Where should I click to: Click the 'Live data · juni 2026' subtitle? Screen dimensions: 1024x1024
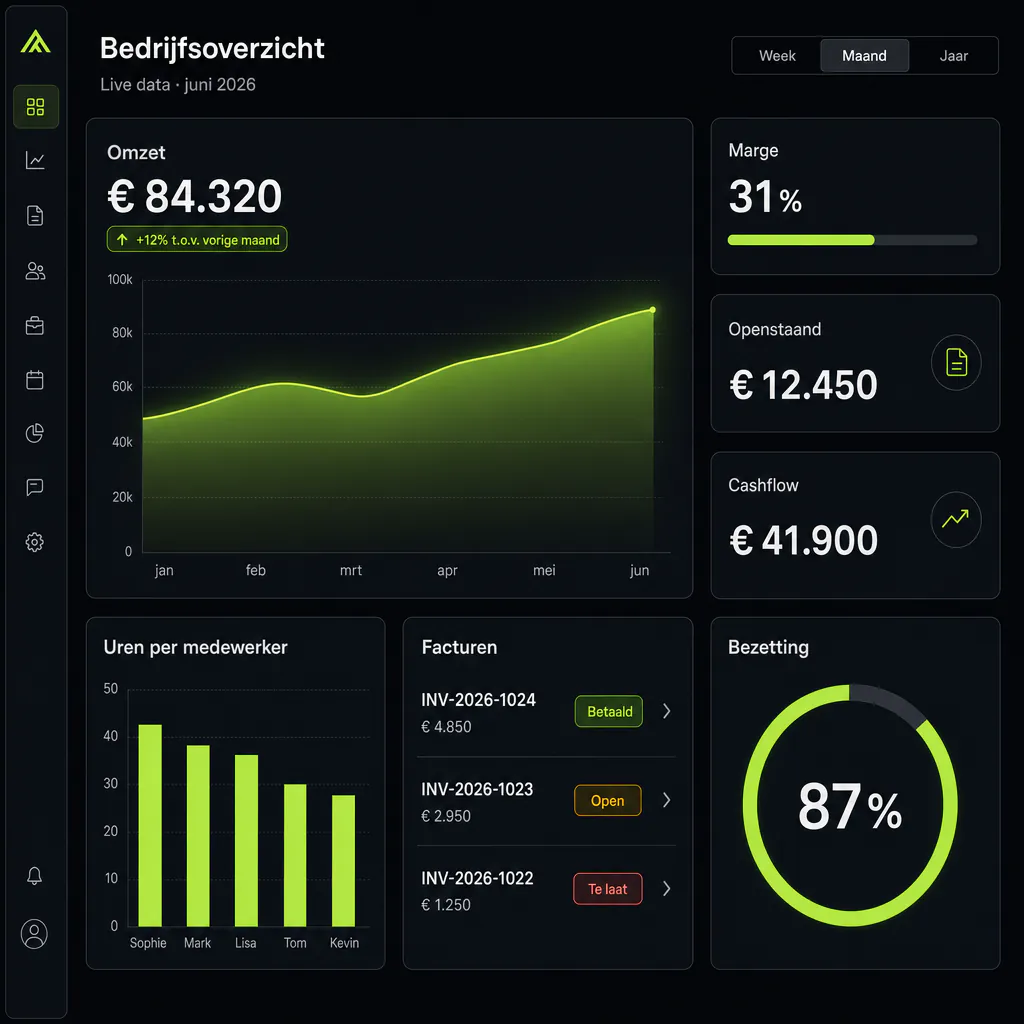click(178, 85)
